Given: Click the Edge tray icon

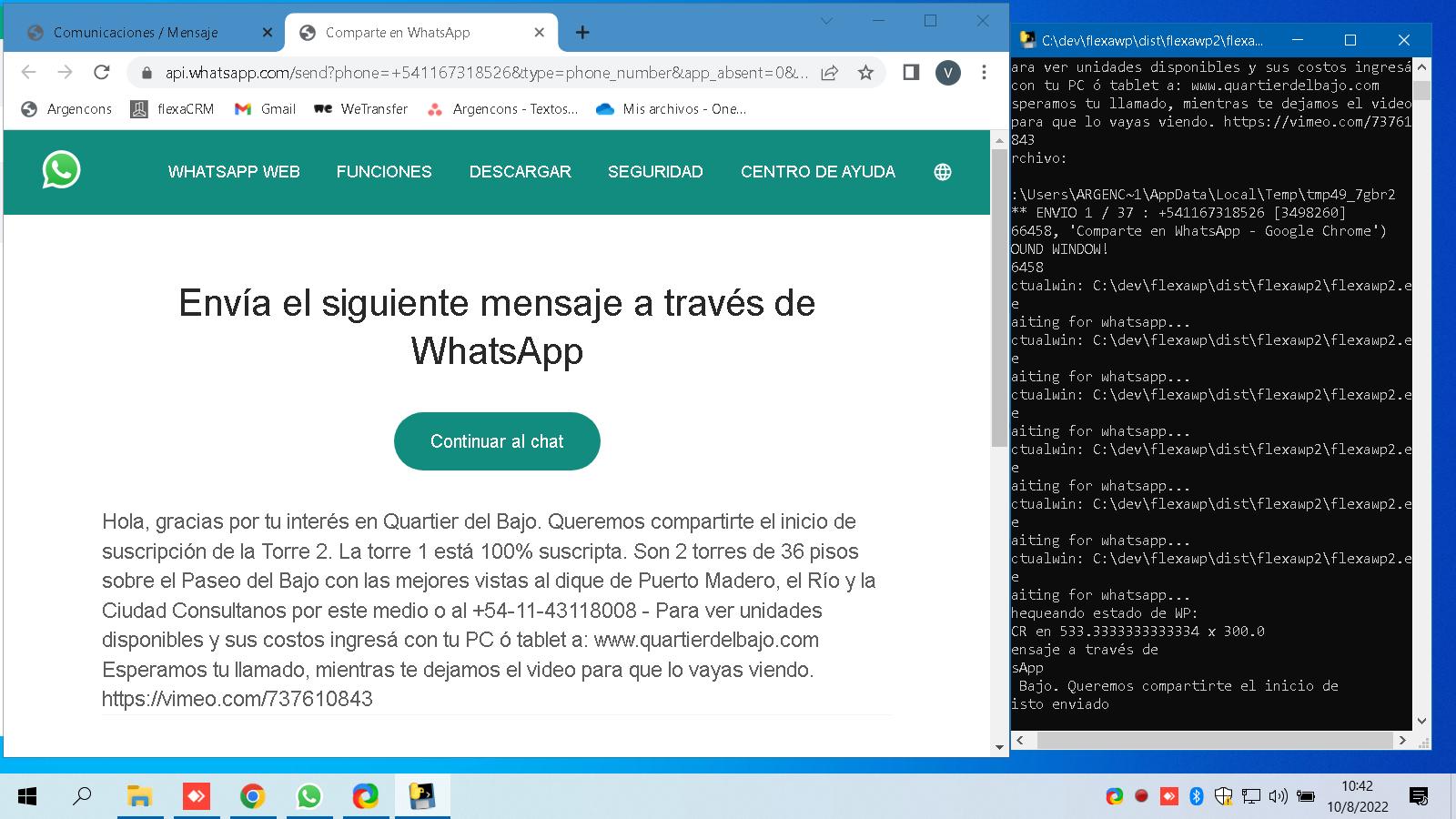Looking at the screenshot, I should (1115, 796).
